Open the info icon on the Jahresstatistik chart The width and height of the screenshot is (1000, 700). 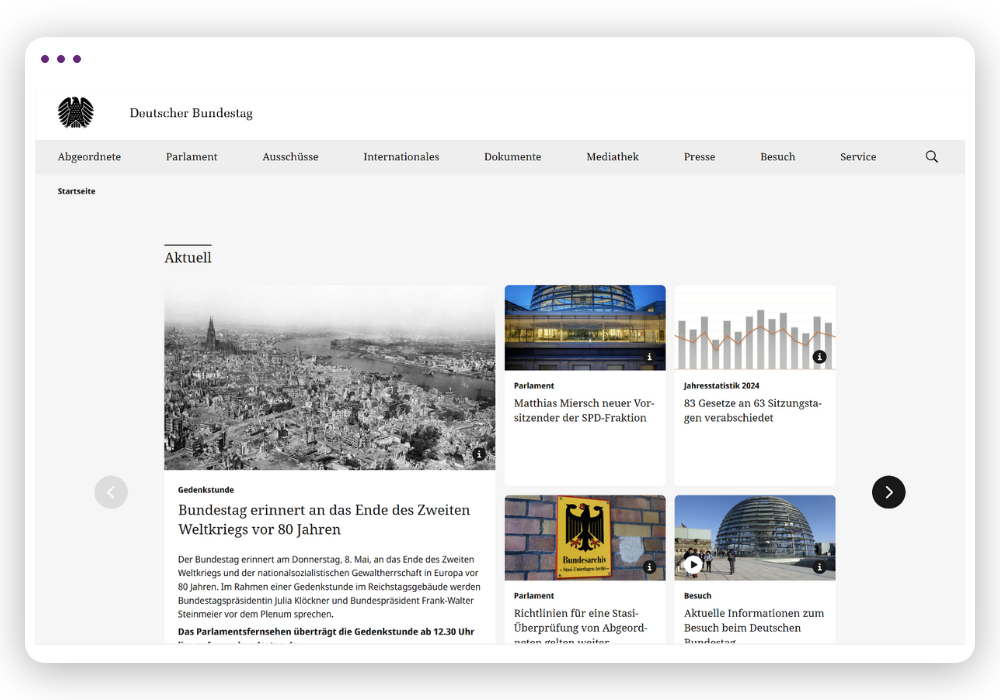pyautogui.click(x=821, y=355)
